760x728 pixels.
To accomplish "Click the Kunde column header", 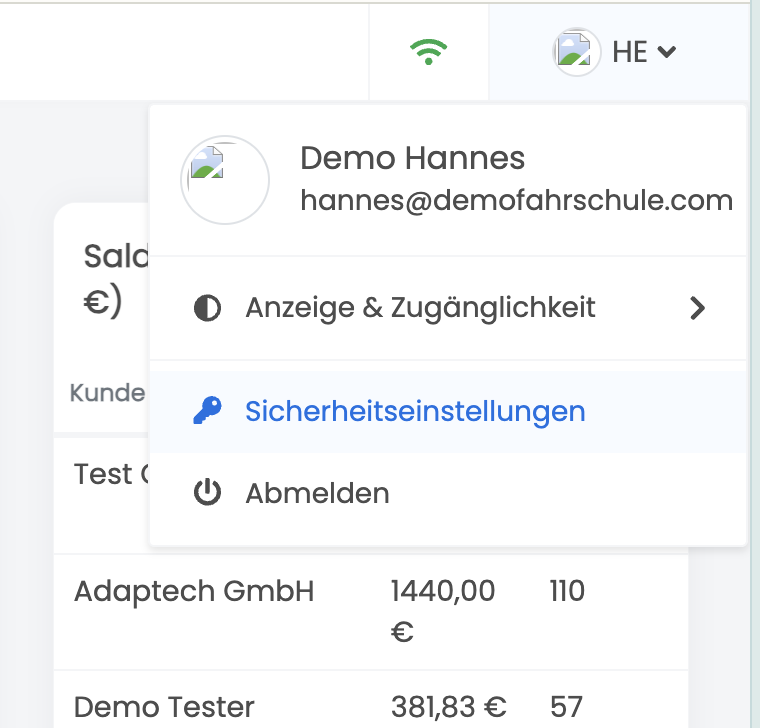I will [x=107, y=393].
